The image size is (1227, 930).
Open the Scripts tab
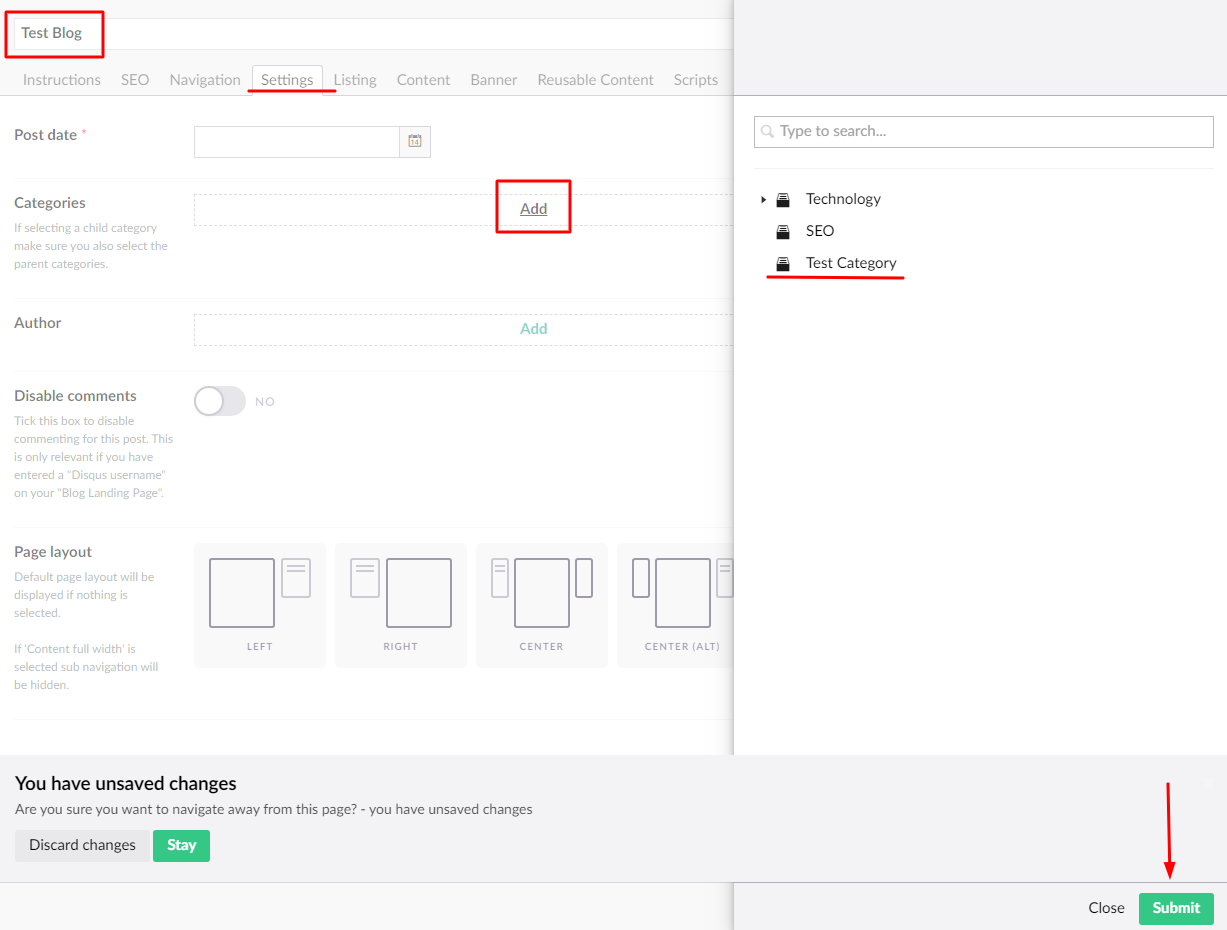click(x=696, y=80)
